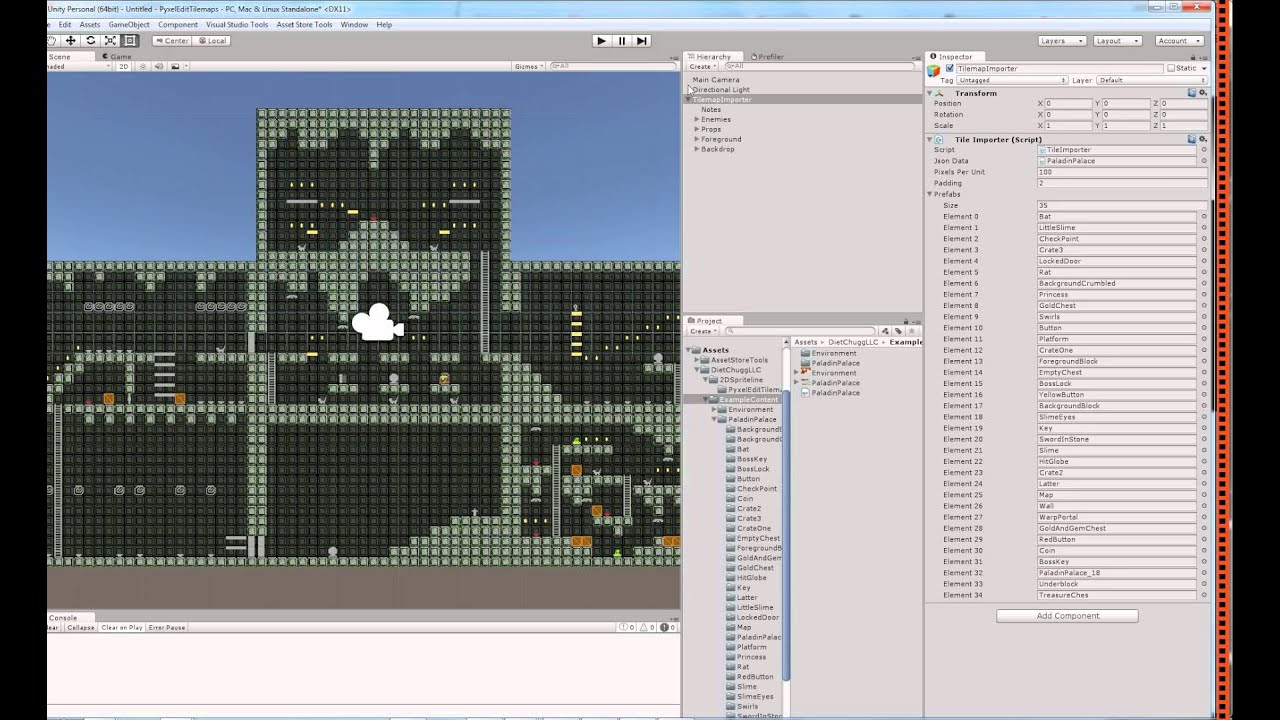Click the Transform component gear icon
The height and width of the screenshot is (720, 1280).
pyautogui.click(x=1203, y=93)
